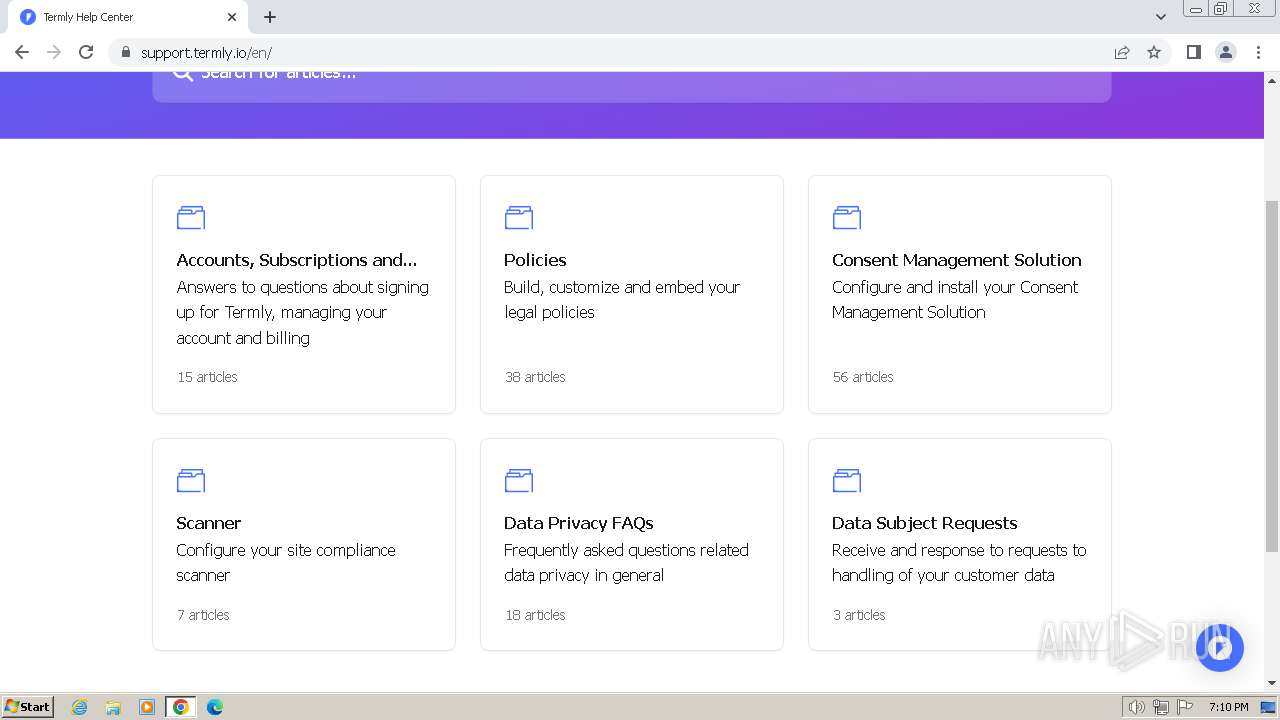The image size is (1280, 720).
Task: Click 'Build, customize and embed your legal policies'
Action: pos(622,300)
